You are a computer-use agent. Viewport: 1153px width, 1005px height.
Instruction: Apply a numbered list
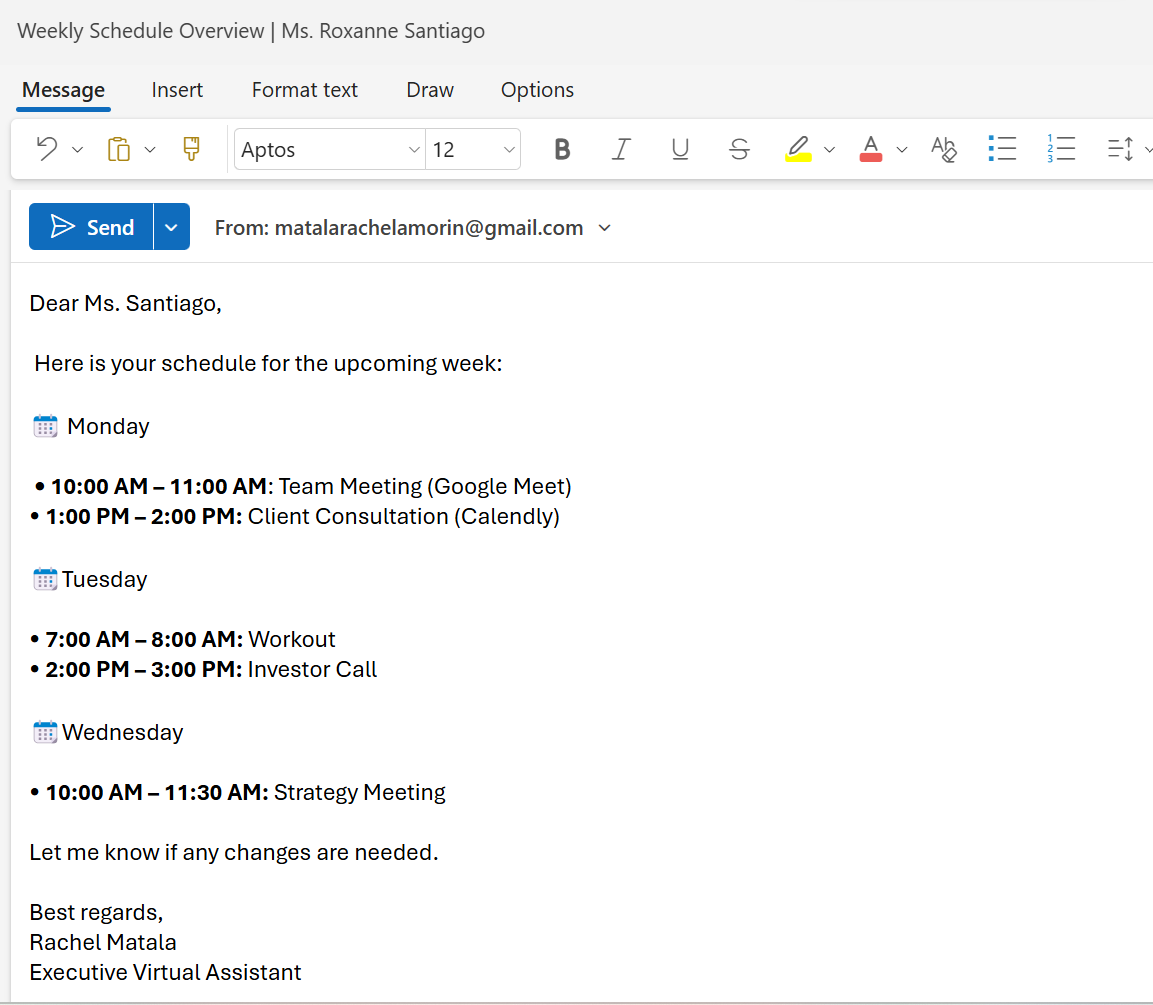(x=1061, y=149)
